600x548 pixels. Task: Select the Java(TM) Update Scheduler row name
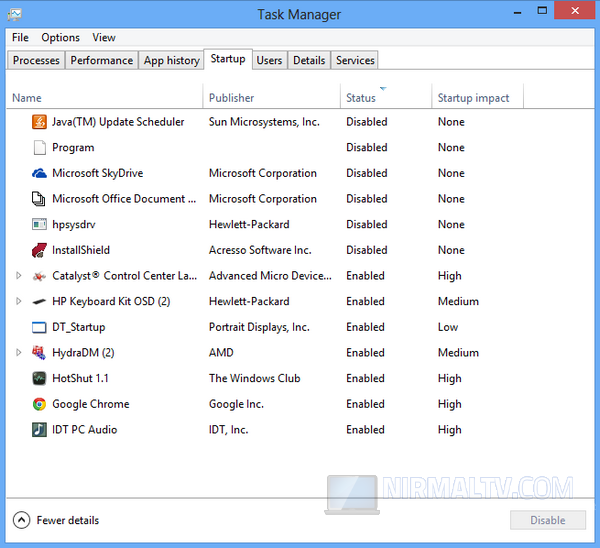point(118,122)
